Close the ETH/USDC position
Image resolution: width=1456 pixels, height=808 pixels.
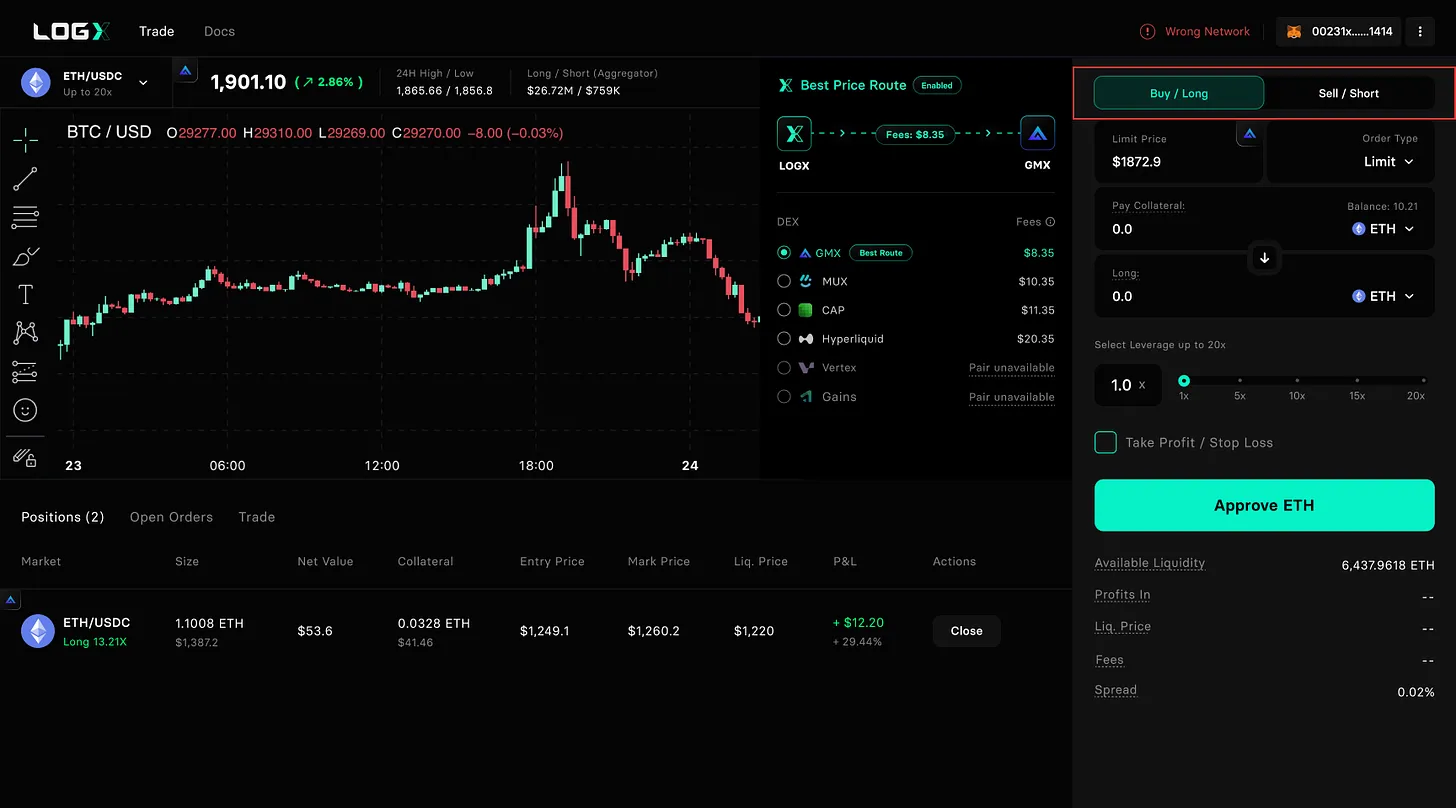click(x=966, y=631)
